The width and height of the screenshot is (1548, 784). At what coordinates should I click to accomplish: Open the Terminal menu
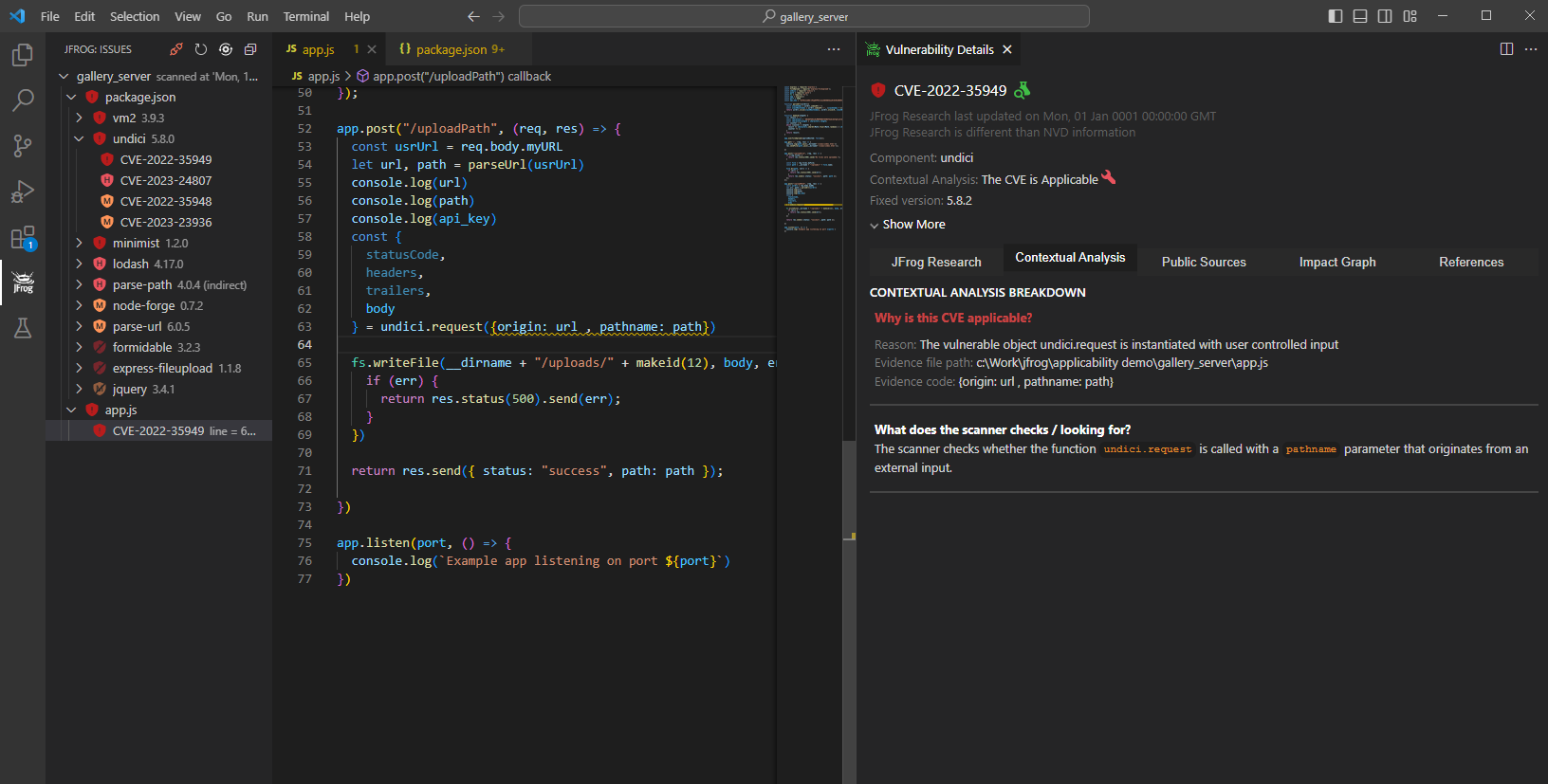point(306,16)
